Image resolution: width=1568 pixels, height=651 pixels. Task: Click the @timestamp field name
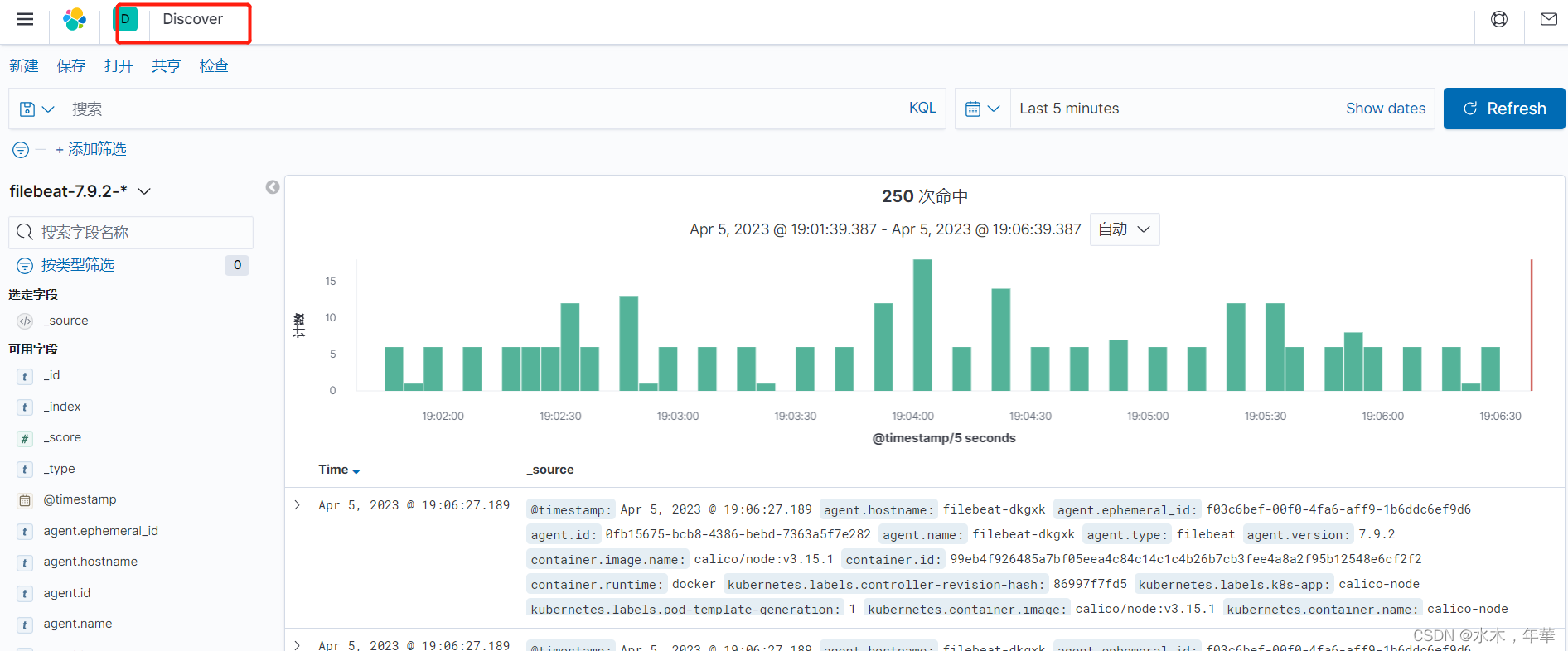(x=80, y=499)
